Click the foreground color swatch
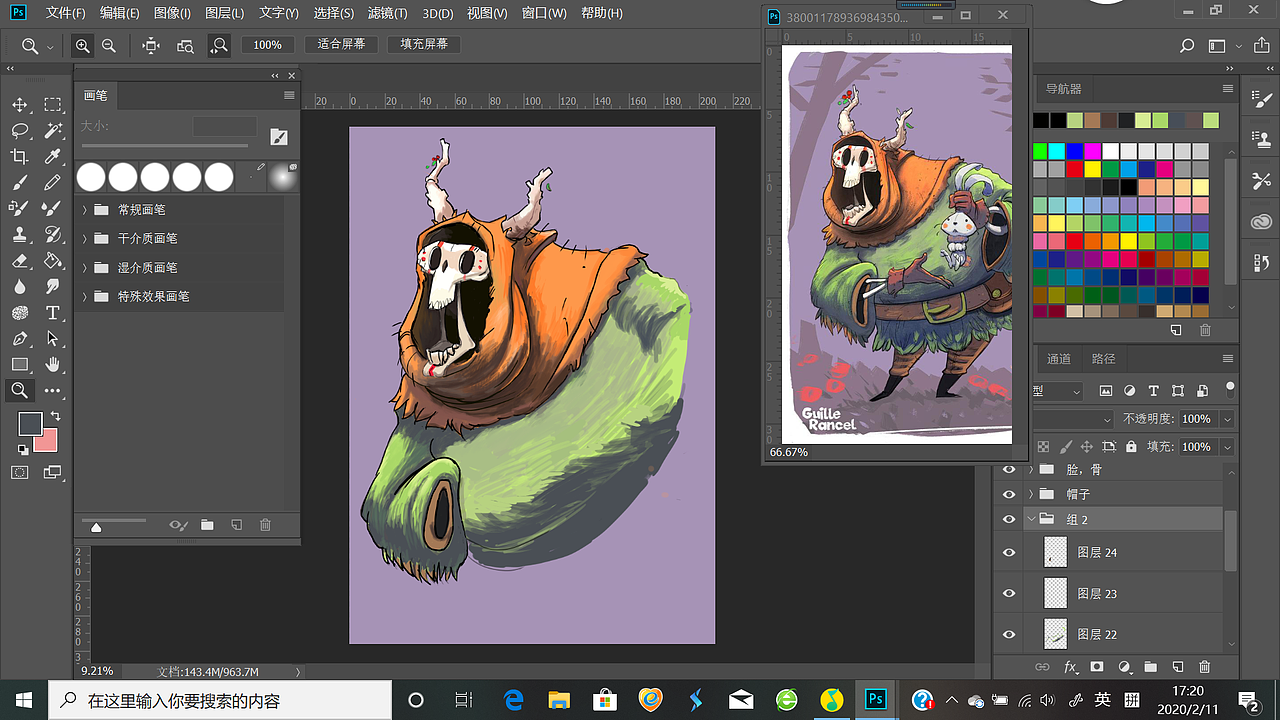The height and width of the screenshot is (720, 1280). (x=28, y=423)
